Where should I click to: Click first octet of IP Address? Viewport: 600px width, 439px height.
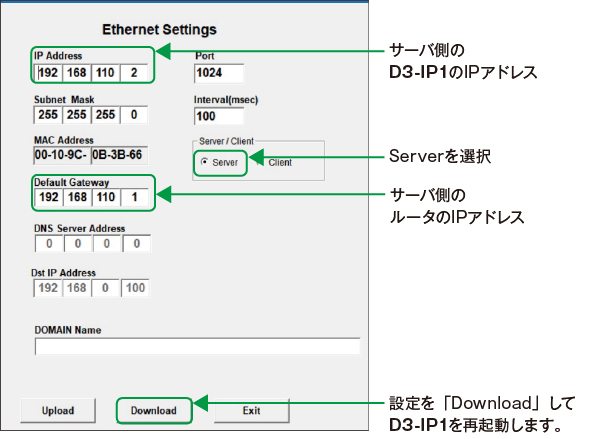(x=48, y=73)
